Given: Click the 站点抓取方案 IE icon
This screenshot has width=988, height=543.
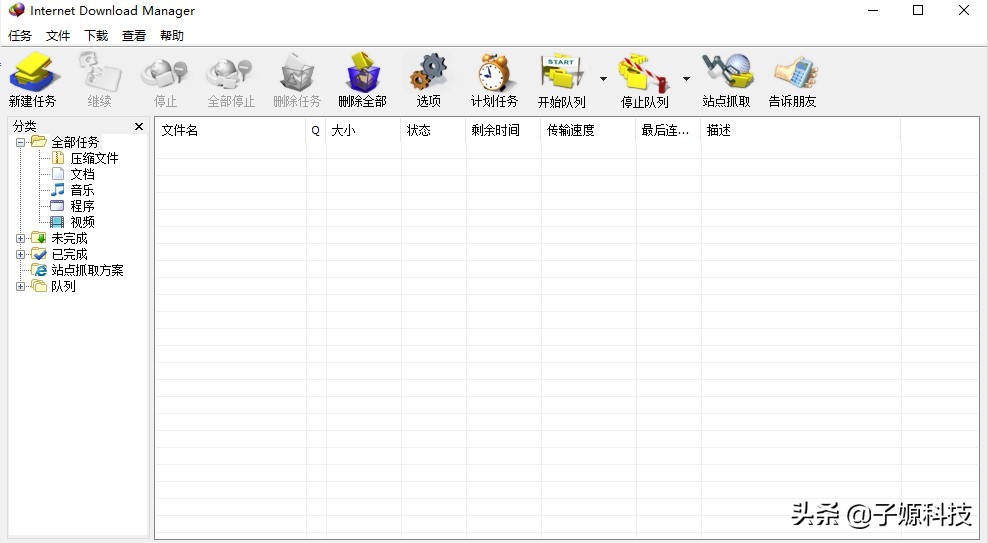Looking at the screenshot, I should coord(40,270).
